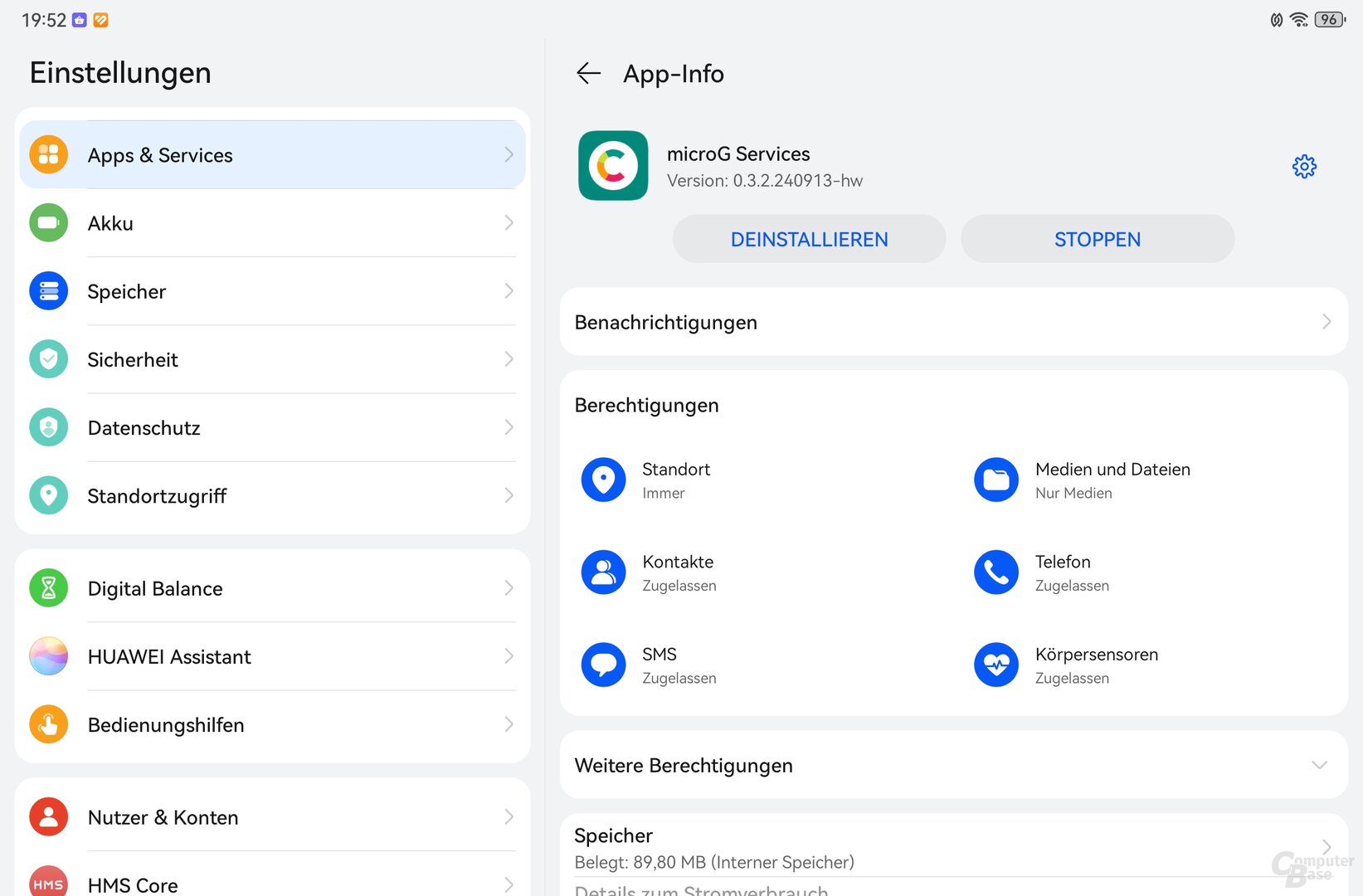Viewport: 1363px width, 896px height.
Task: Select Sicherheit settings entry
Action: coord(272,358)
